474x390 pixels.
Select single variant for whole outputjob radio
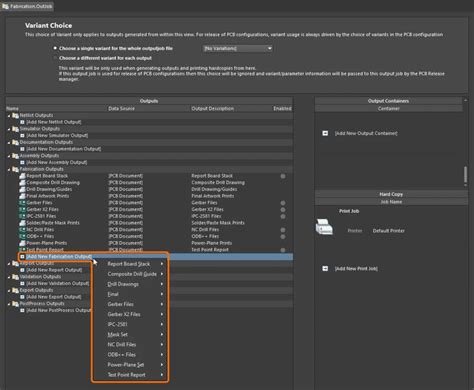55,48
